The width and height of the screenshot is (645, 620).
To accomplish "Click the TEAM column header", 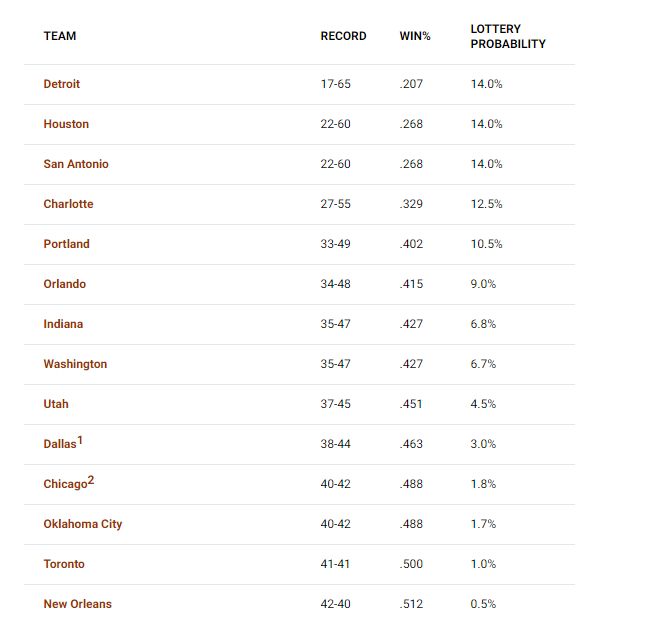I will coord(60,36).
